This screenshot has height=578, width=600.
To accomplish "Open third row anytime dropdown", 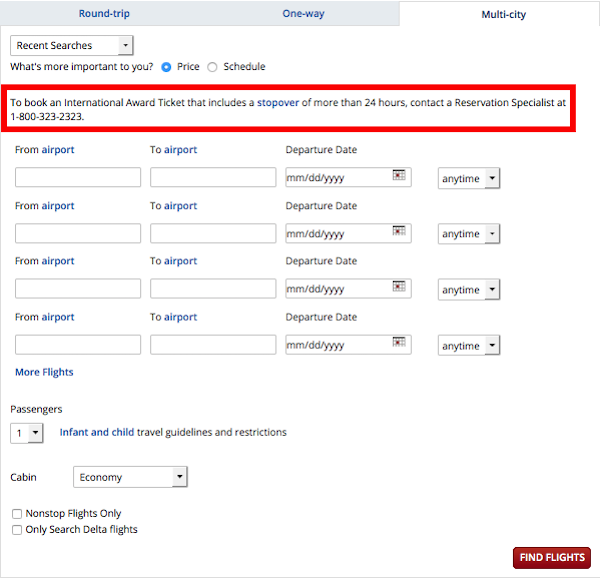I will (x=469, y=290).
